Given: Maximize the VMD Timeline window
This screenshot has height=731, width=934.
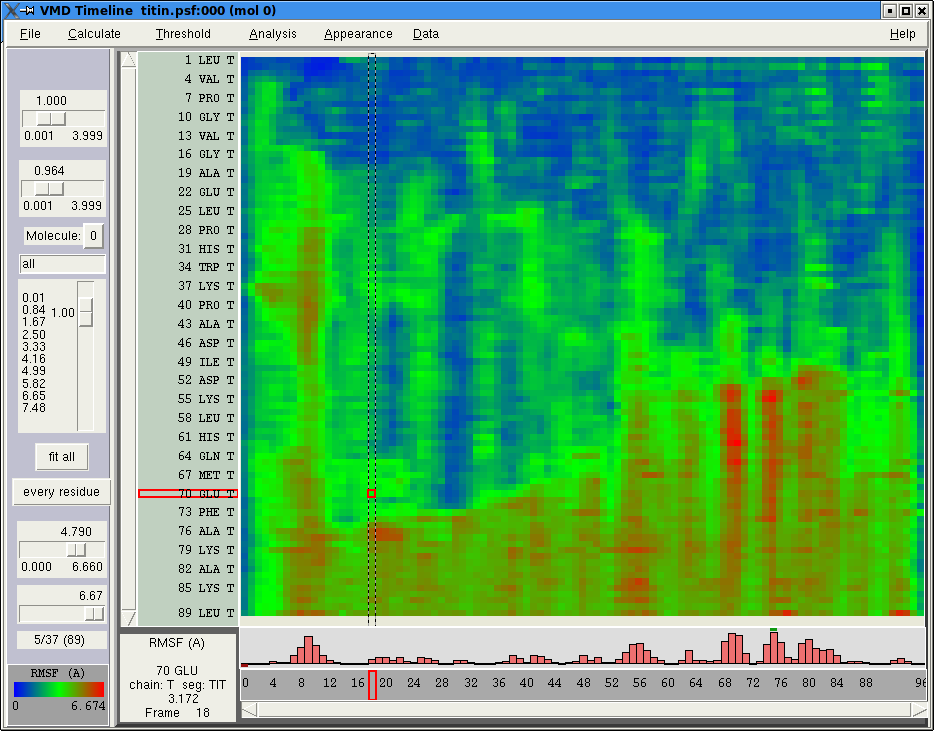Looking at the screenshot, I should pos(906,10).
